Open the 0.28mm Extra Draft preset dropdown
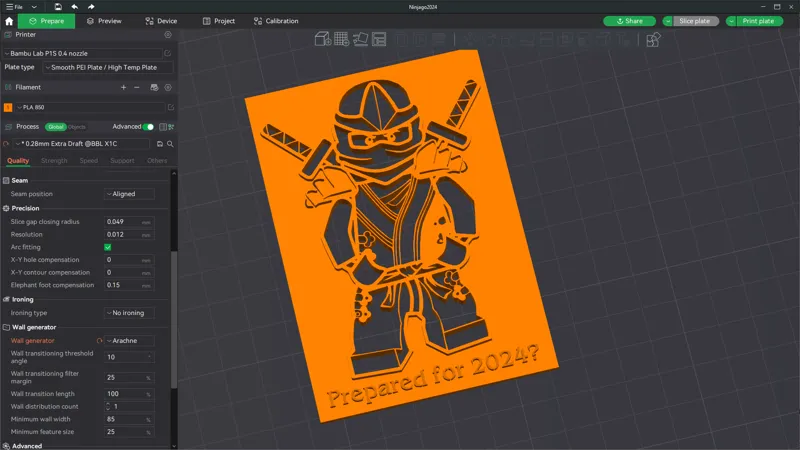The height and width of the screenshot is (450, 800). (82, 144)
